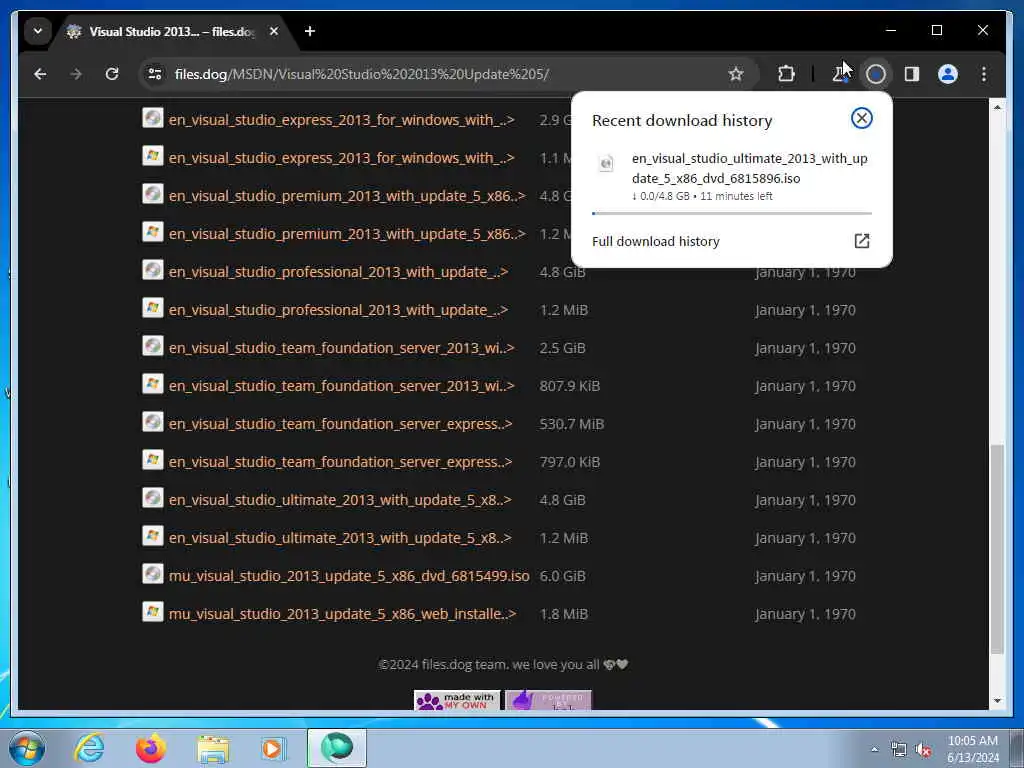Click the open-in-new-tab history icon
Image resolution: width=1024 pixels, height=768 pixels.
[862, 241]
